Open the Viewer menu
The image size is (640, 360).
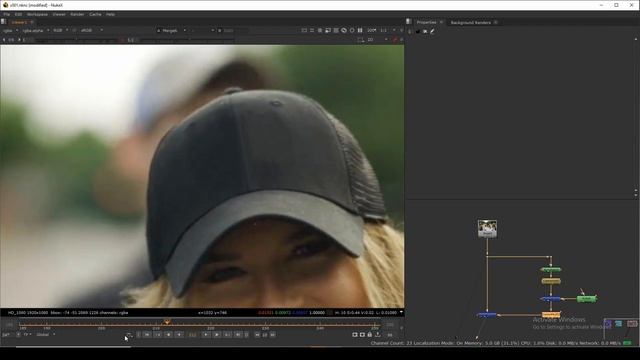tap(59, 14)
